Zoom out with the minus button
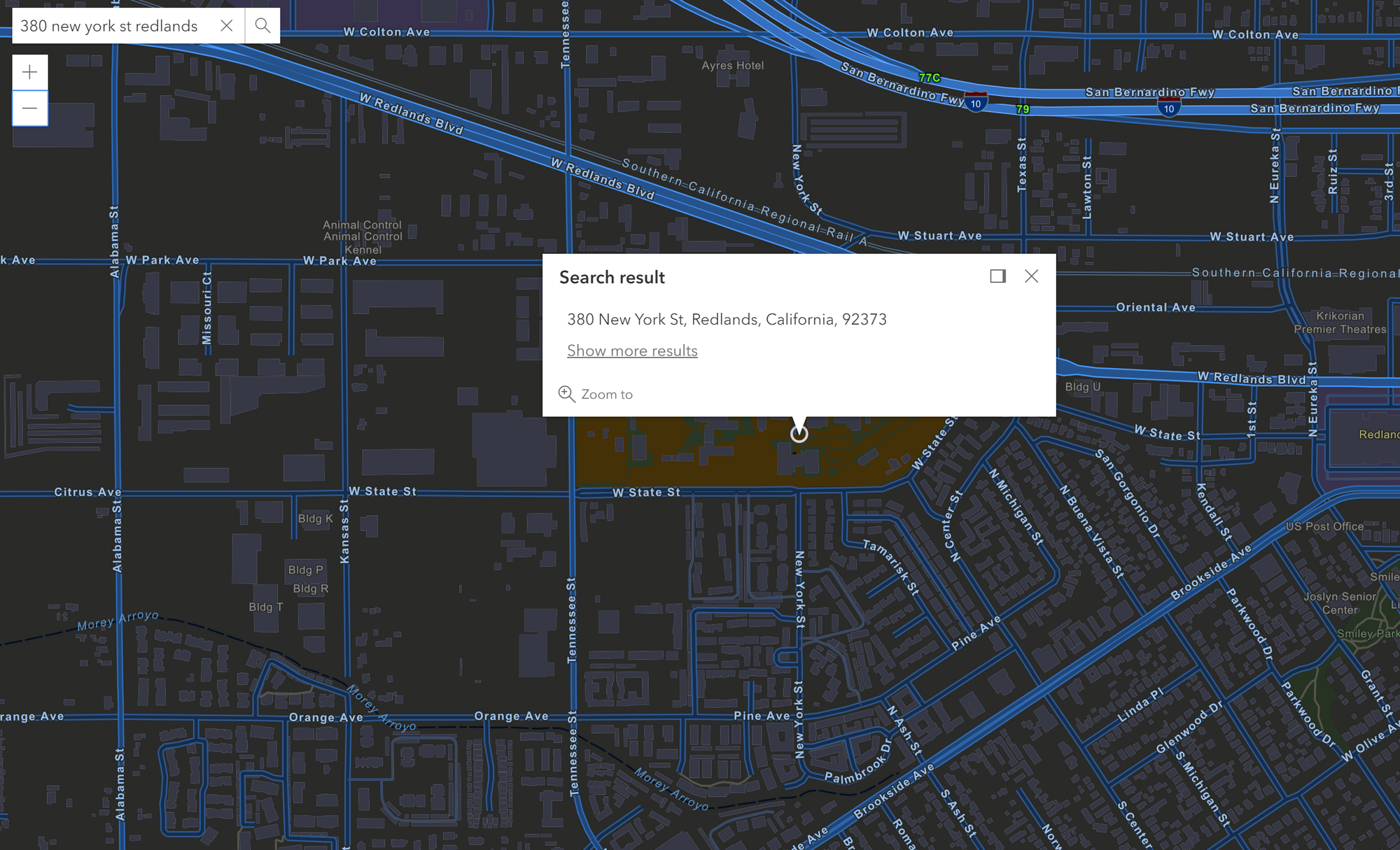The image size is (1400, 850). (29, 108)
